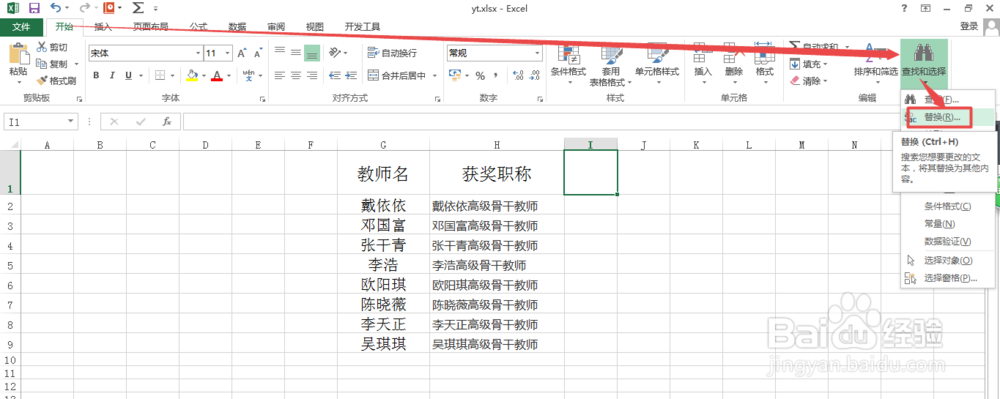
Task: Open 文件 File tab
Action: click(22, 27)
